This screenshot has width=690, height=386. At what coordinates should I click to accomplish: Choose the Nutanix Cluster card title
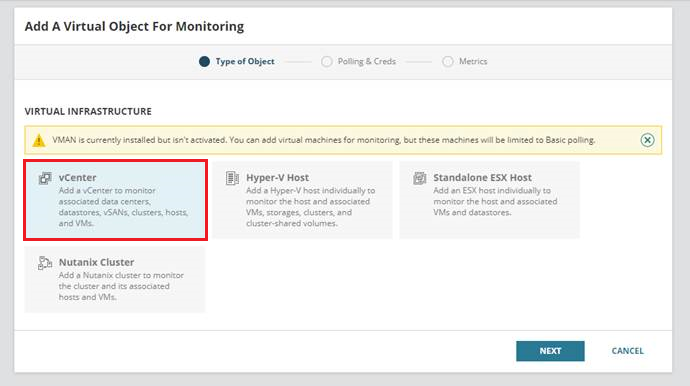(x=96, y=262)
